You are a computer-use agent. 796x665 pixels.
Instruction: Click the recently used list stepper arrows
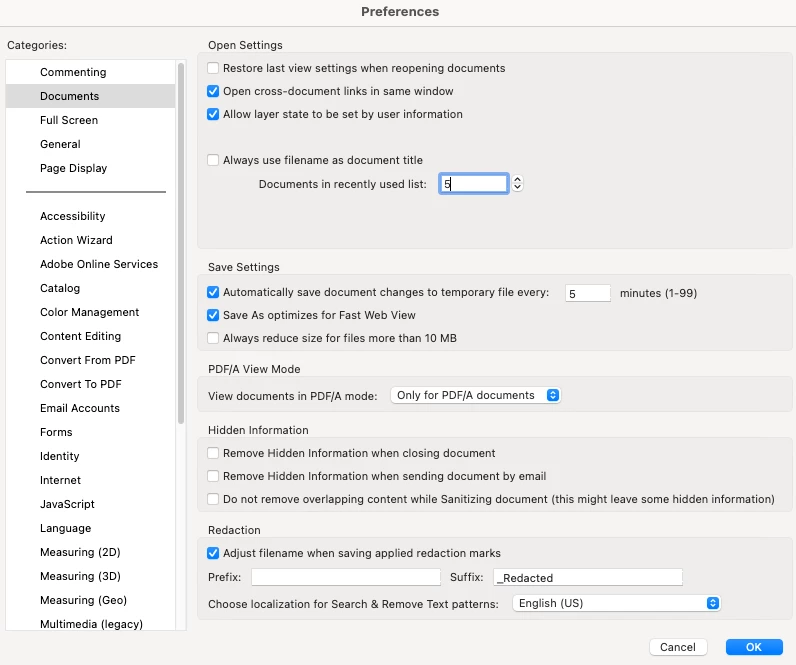coord(517,184)
